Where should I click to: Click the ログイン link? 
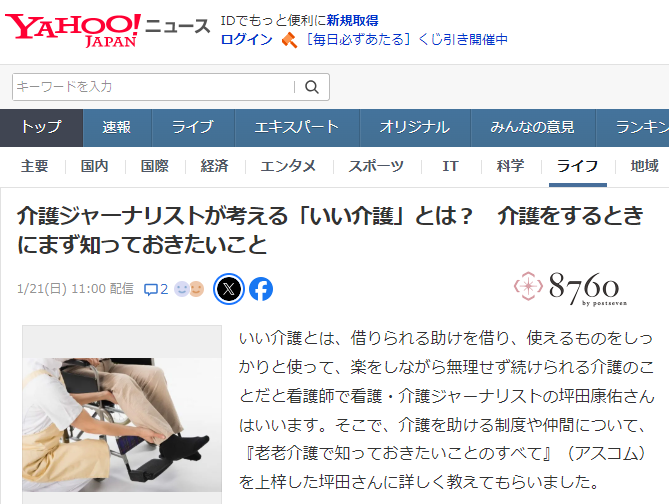[x=247, y=40]
